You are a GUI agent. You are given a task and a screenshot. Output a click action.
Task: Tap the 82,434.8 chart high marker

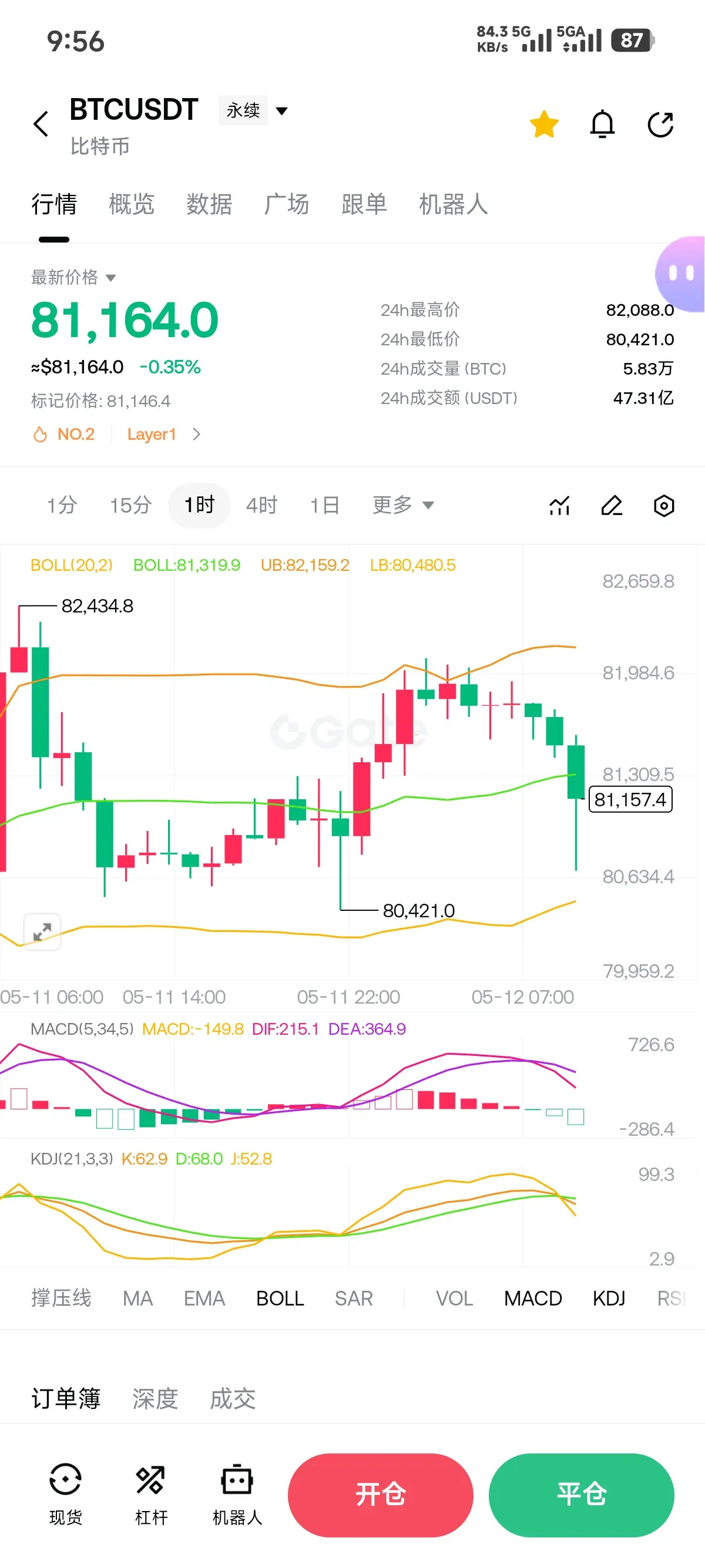pos(98,605)
